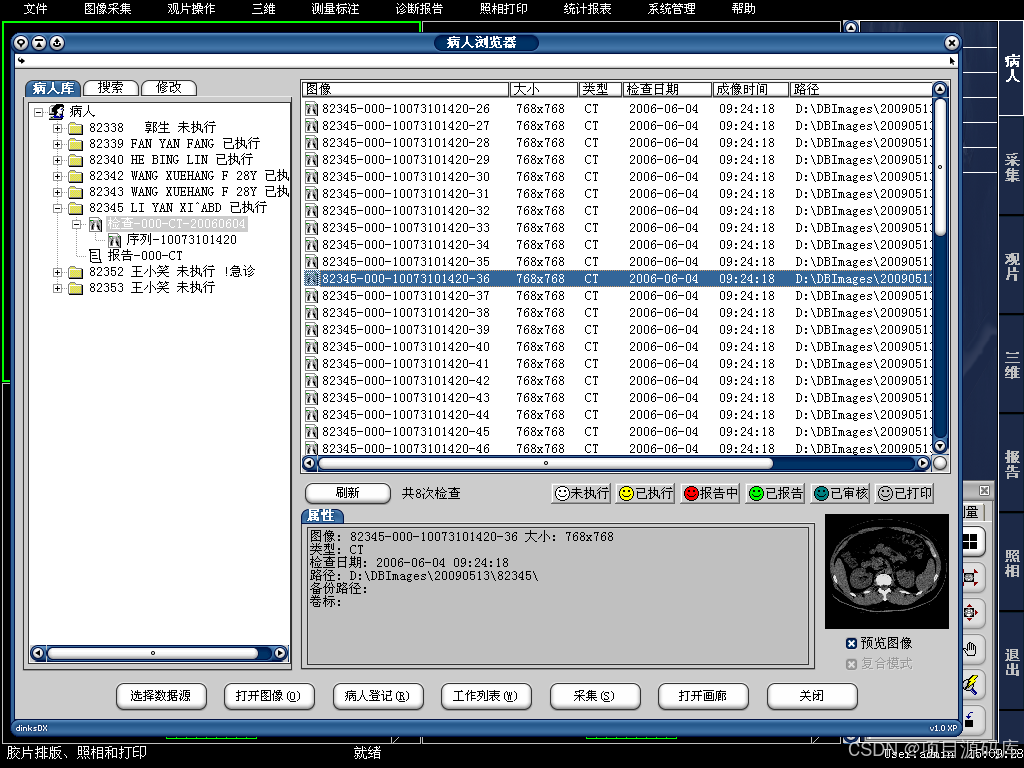
Task: Click the patient tree horizontal scrollbar thumb
Action: click(153, 652)
